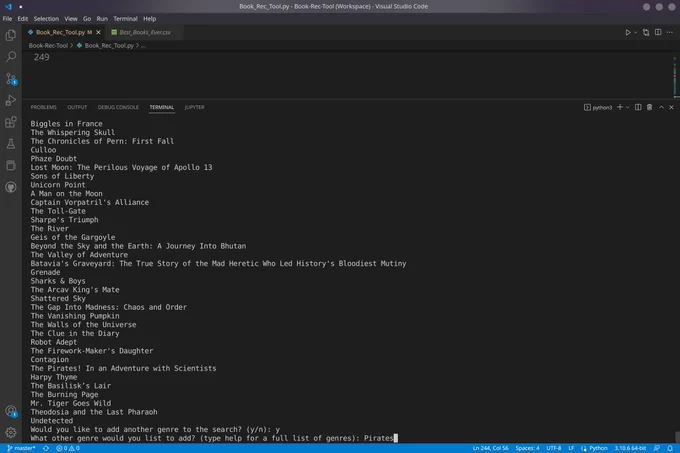Create a new terminal with plus icon

620,107
